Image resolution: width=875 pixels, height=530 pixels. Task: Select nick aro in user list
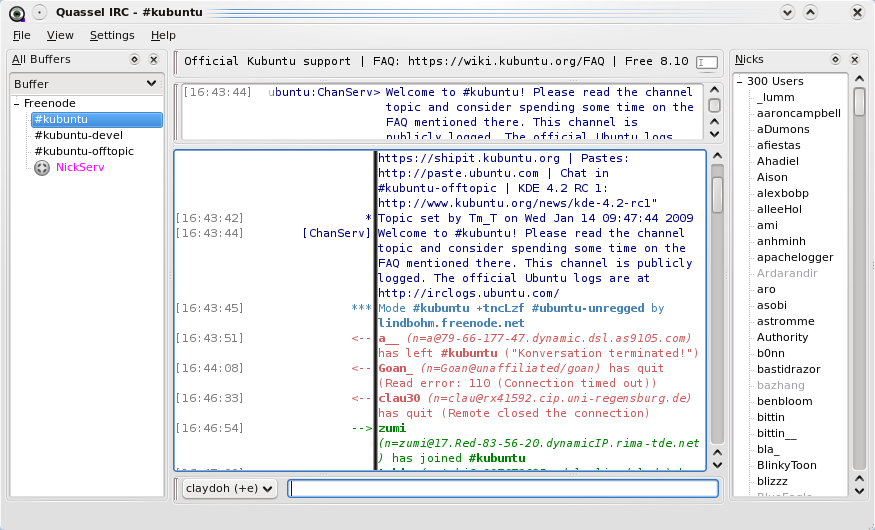coord(766,290)
